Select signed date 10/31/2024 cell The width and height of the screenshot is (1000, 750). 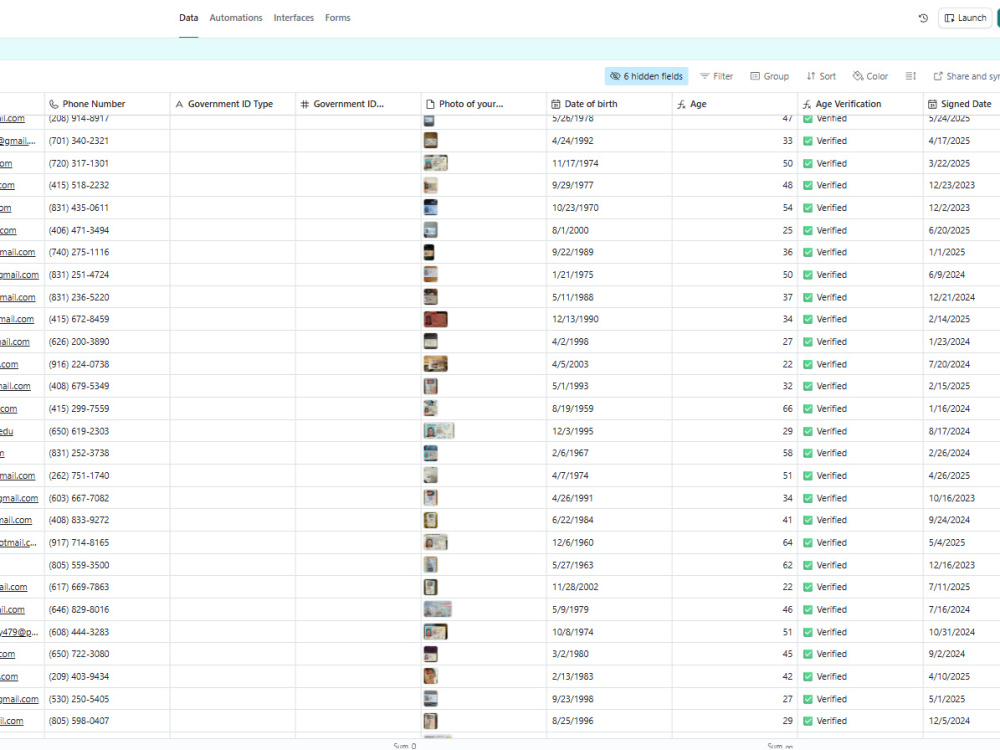tap(962, 632)
